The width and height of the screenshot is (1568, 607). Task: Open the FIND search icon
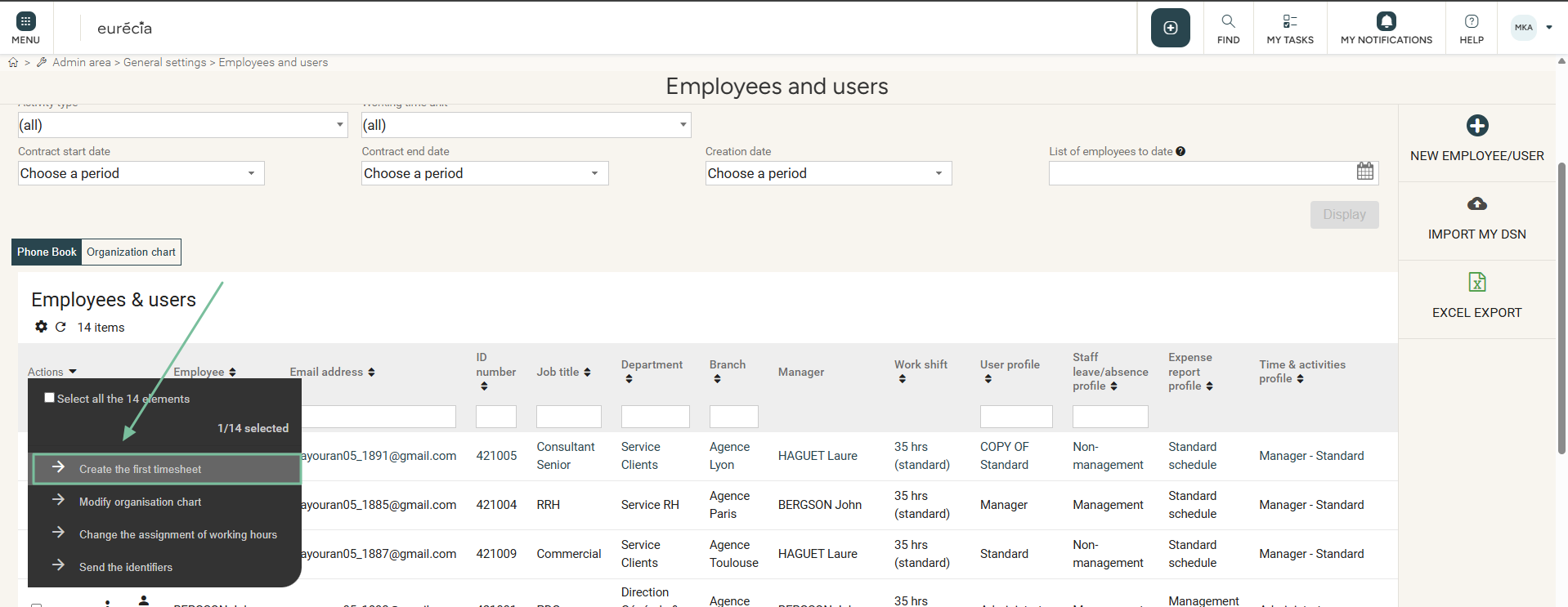1228,22
